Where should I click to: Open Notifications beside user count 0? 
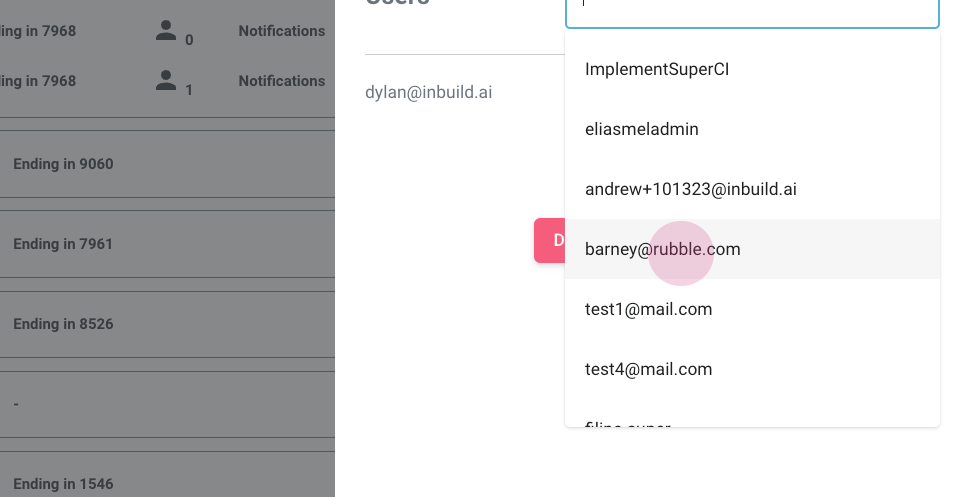[x=281, y=31]
